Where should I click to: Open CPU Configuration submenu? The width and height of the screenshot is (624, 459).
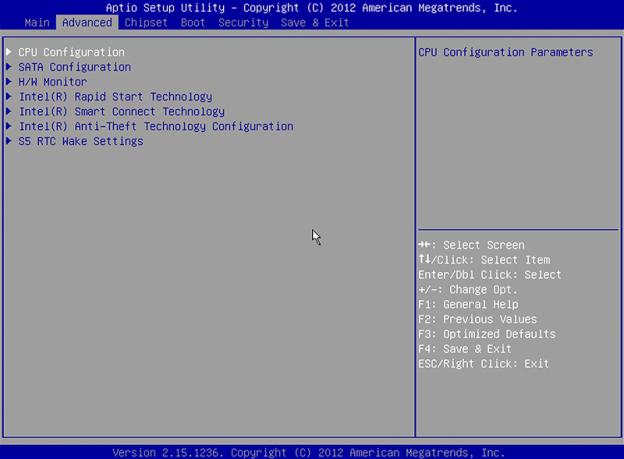[x=72, y=52]
